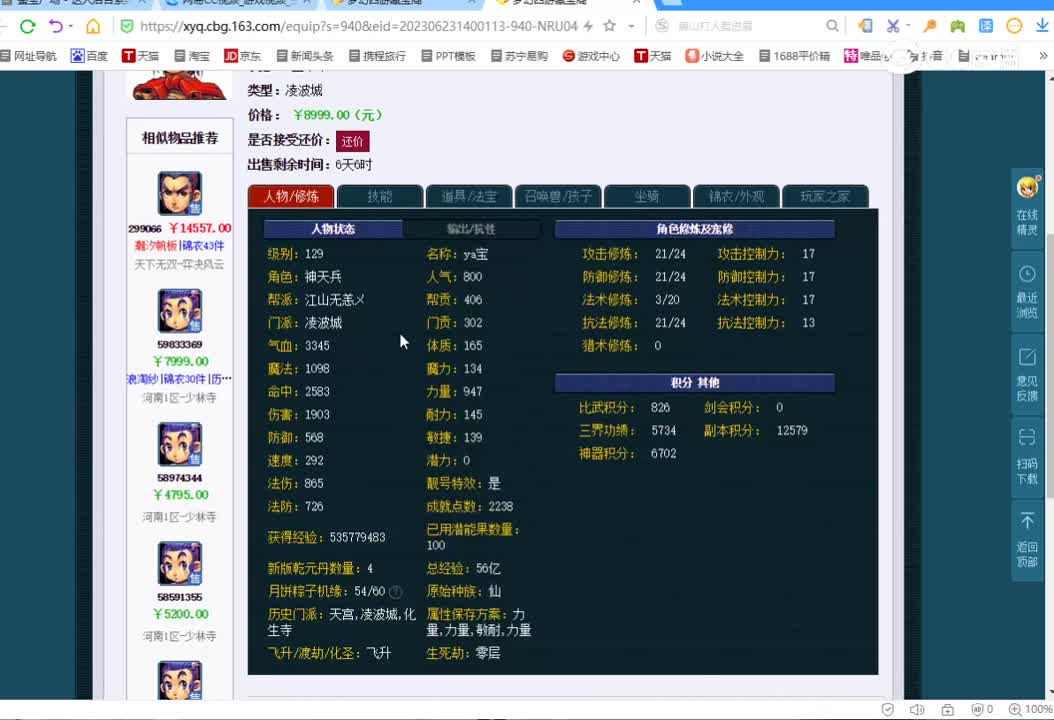This screenshot has width=1054, height=720.
Task: Open the 京东 bookmark link
Action: (x=243, y=57)
